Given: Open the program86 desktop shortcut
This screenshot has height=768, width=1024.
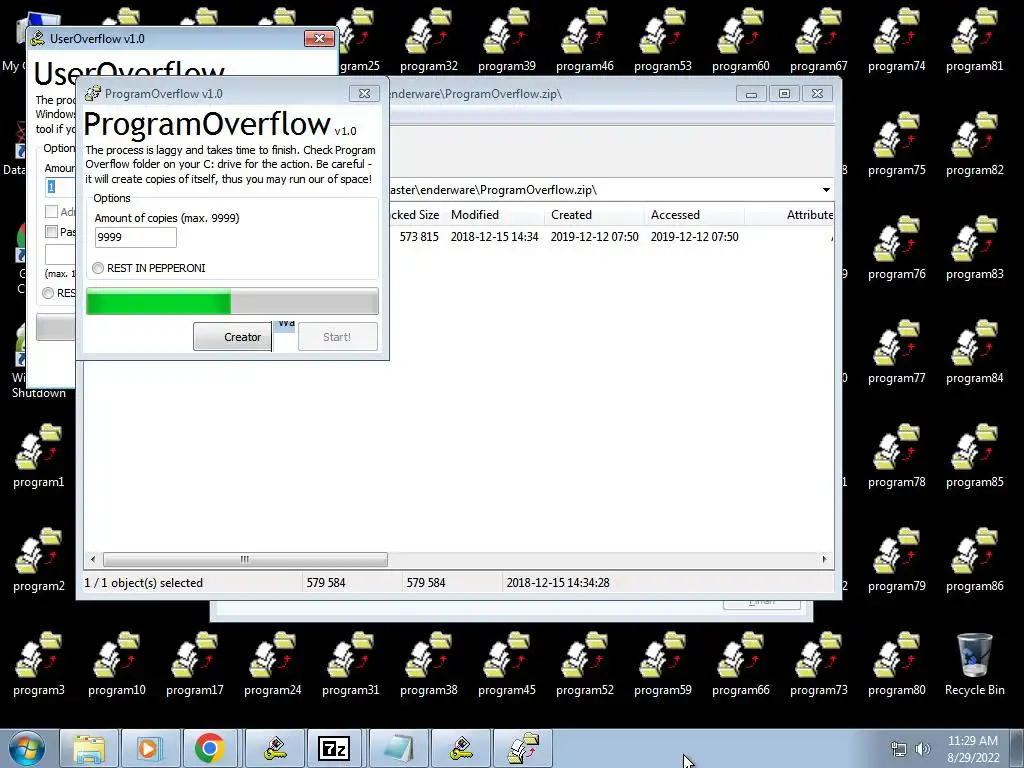Looking at the screenshot, I should click(x=974, y=560).
